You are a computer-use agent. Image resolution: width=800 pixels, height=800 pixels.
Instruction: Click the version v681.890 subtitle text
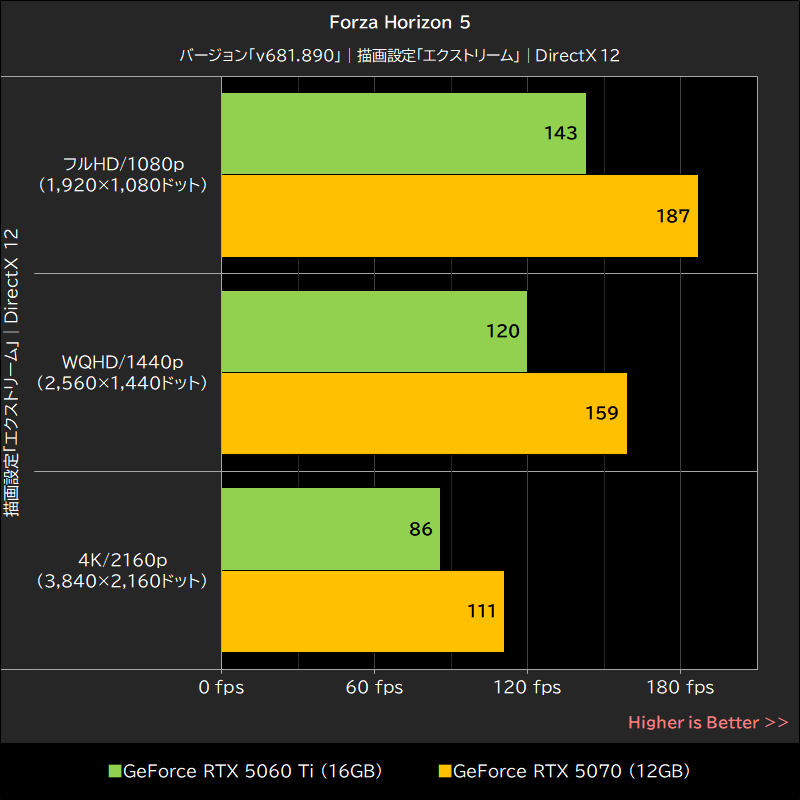tap(399, 55)
